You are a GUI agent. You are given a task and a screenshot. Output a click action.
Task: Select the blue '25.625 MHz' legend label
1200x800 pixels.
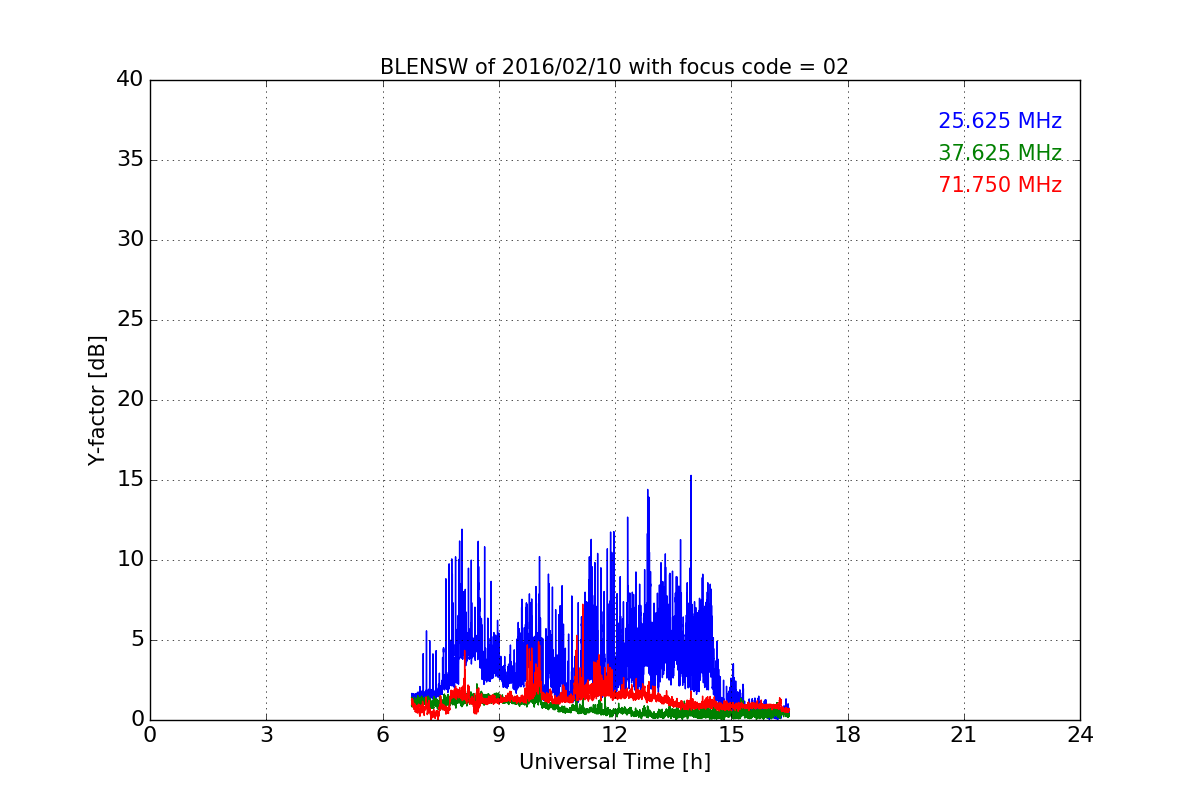(1000, 121)
